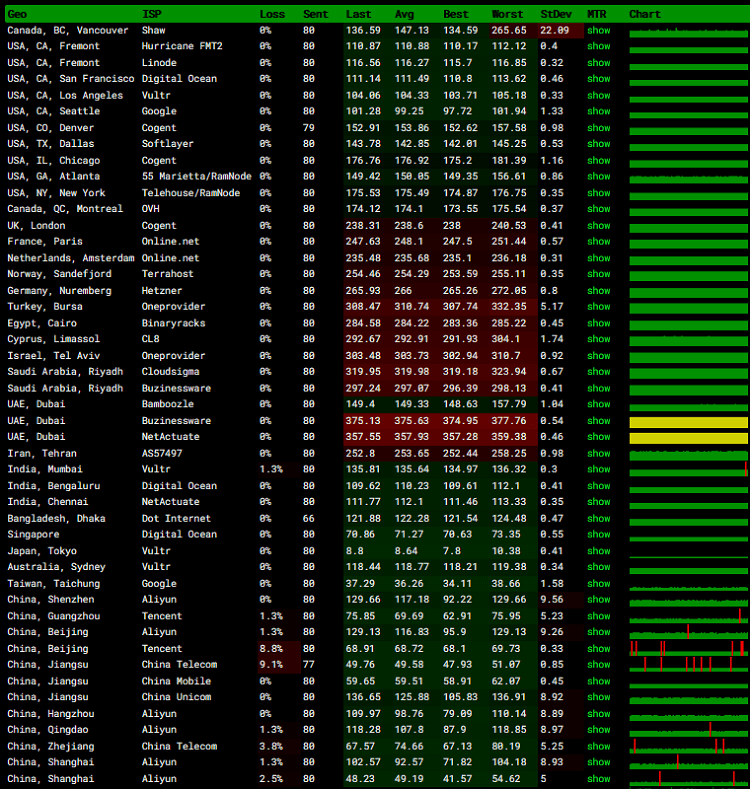Screen dimensions: 750x789
Task: Click the Best column header
Action: pos(456,14)
